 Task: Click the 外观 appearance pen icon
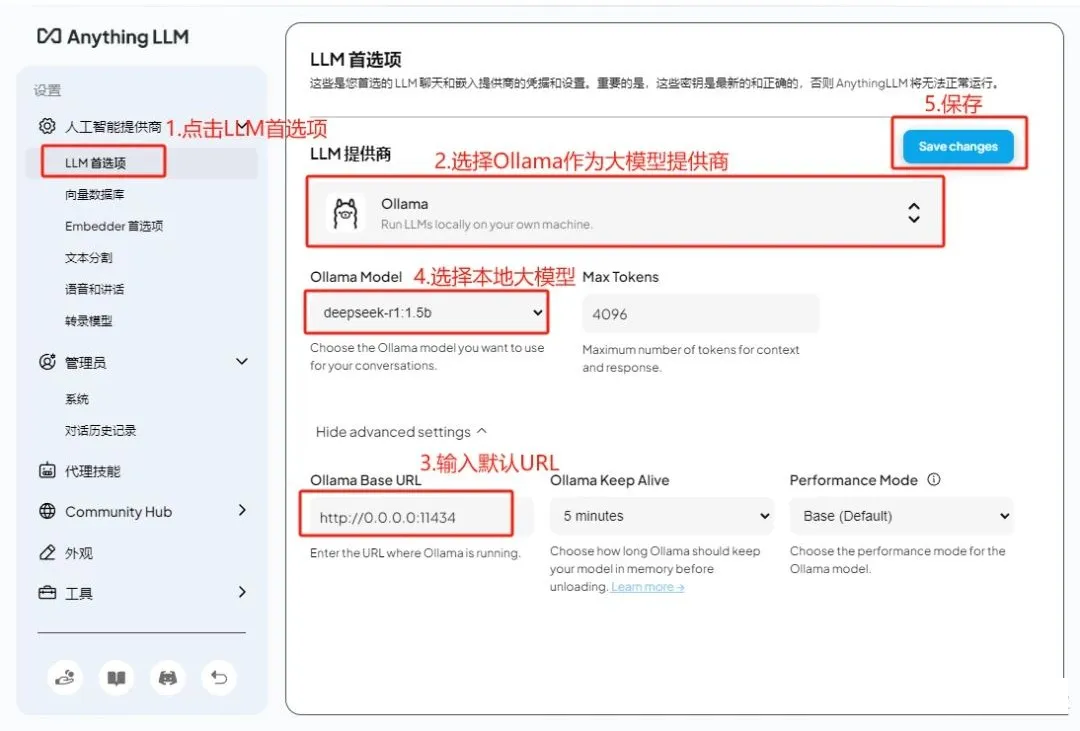[47, 553]
